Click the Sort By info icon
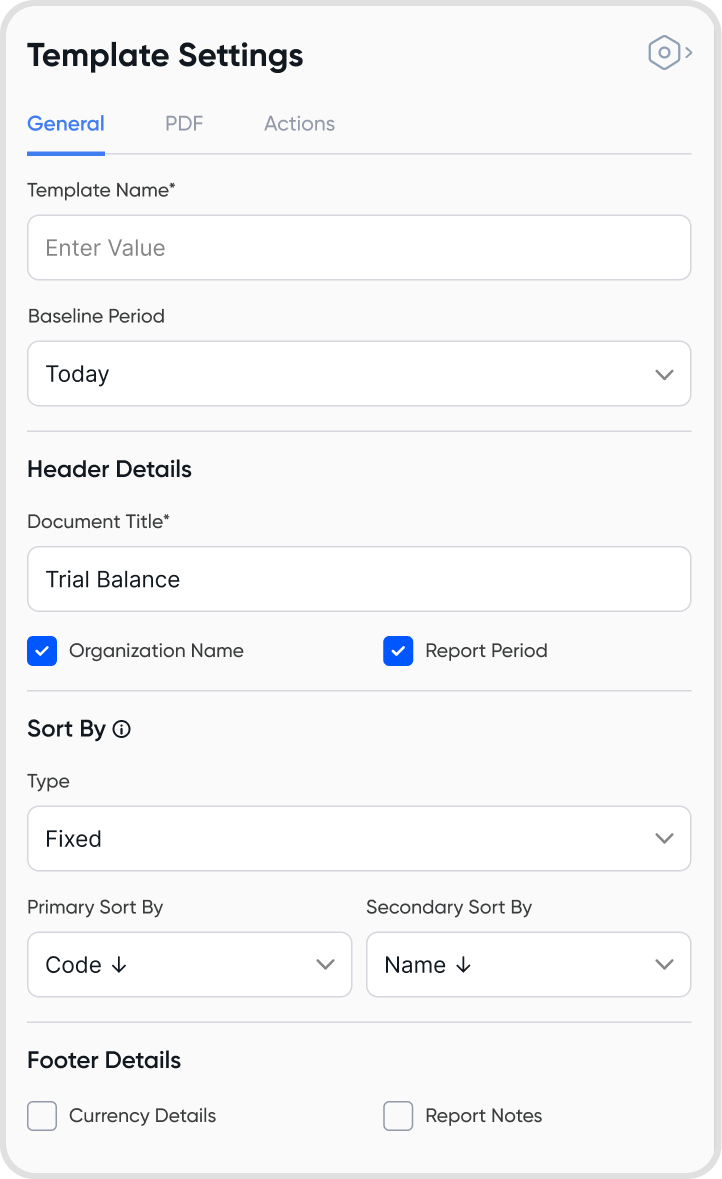The width and height of the screenshot is (722, 1179). (x=122, y=730)
